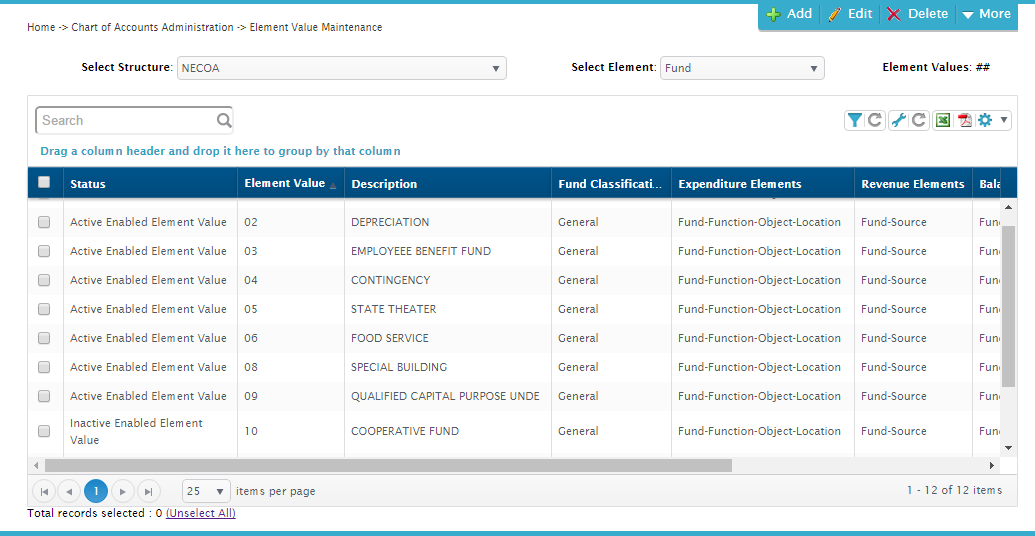Click the blue funnel filter icon

point(854,120)
